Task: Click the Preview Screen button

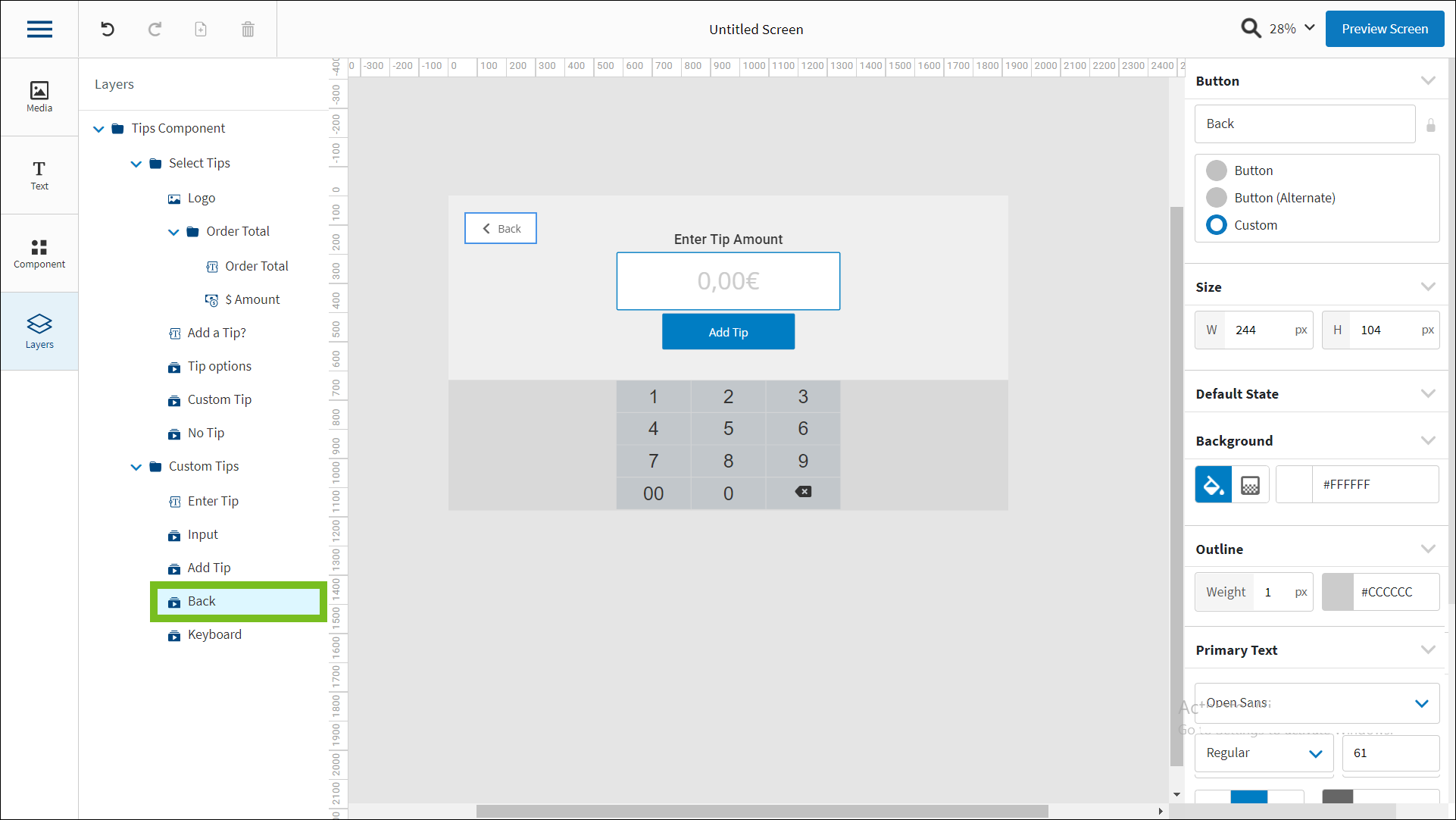Action: click(1384, 29)
